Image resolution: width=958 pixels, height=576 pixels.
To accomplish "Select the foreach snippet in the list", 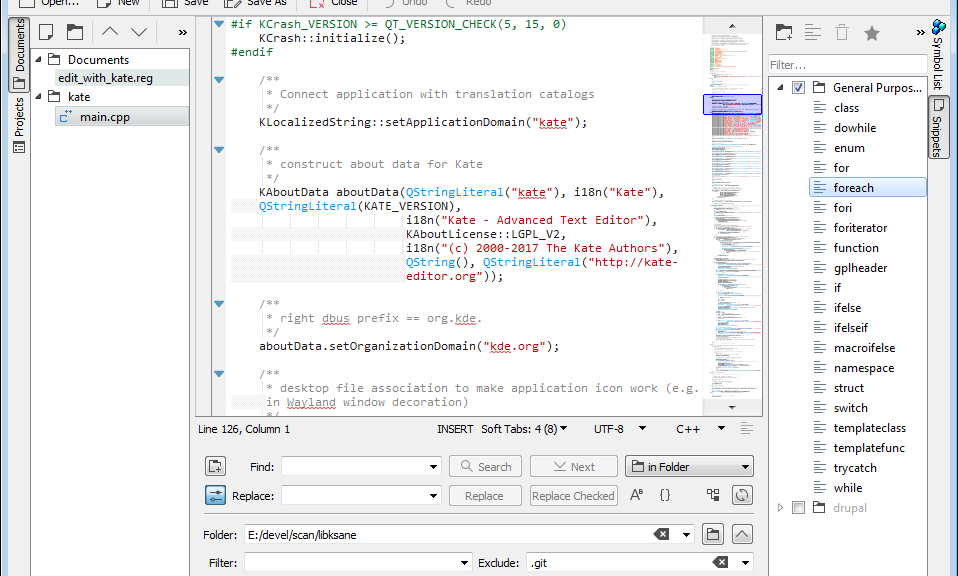I will [854, 188].
